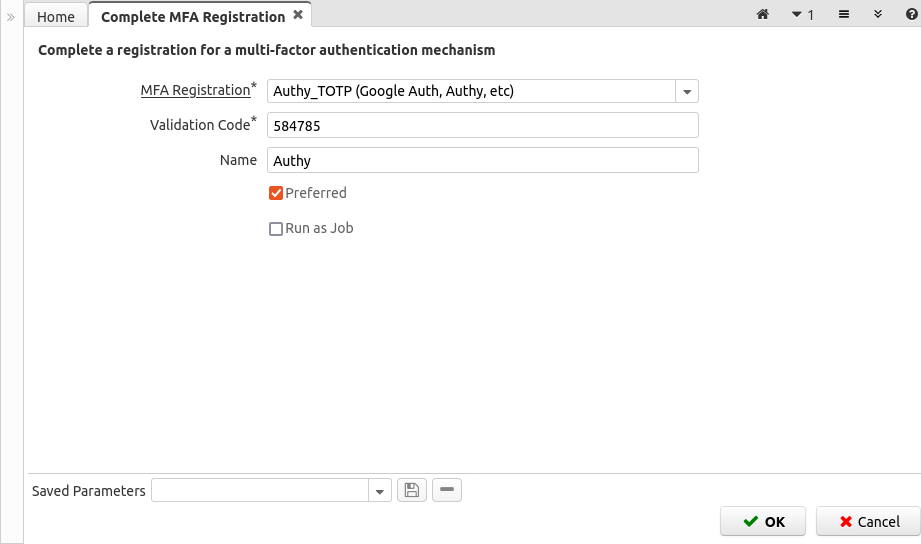This screenshot has height=544, width=921.
Task: Open the notifications dropdown showing 1
Action: [803, 15]
